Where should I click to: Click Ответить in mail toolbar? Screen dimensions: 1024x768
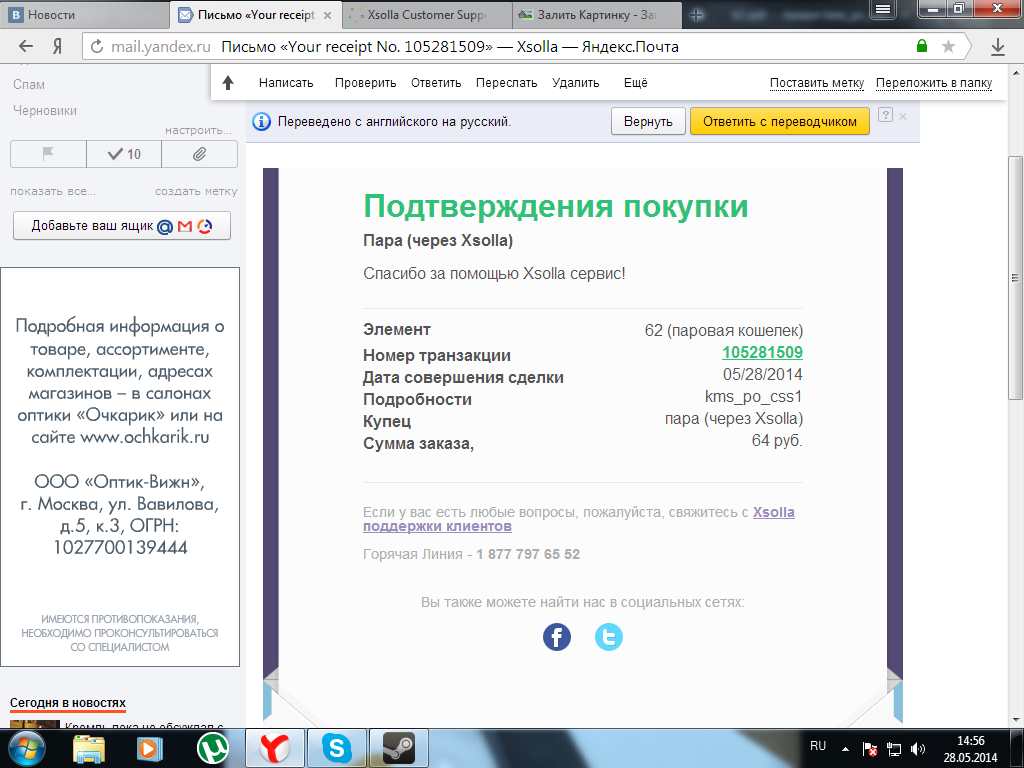click(436, 83)
